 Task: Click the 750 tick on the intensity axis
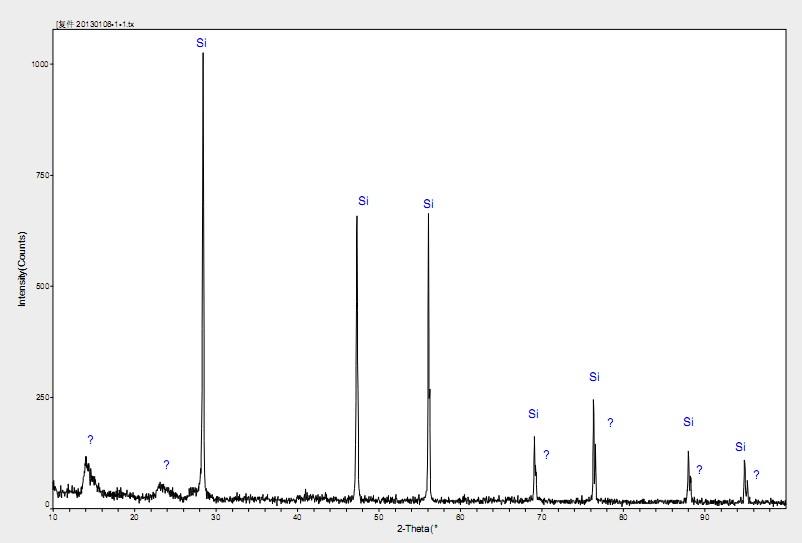tap(42, 175)
